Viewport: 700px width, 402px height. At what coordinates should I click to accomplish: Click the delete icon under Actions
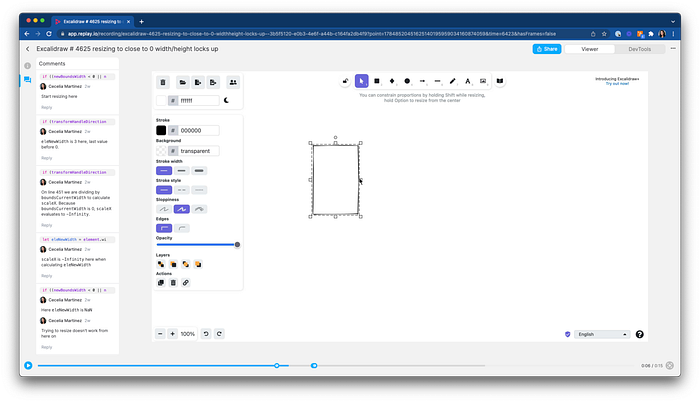coord(173,283)
